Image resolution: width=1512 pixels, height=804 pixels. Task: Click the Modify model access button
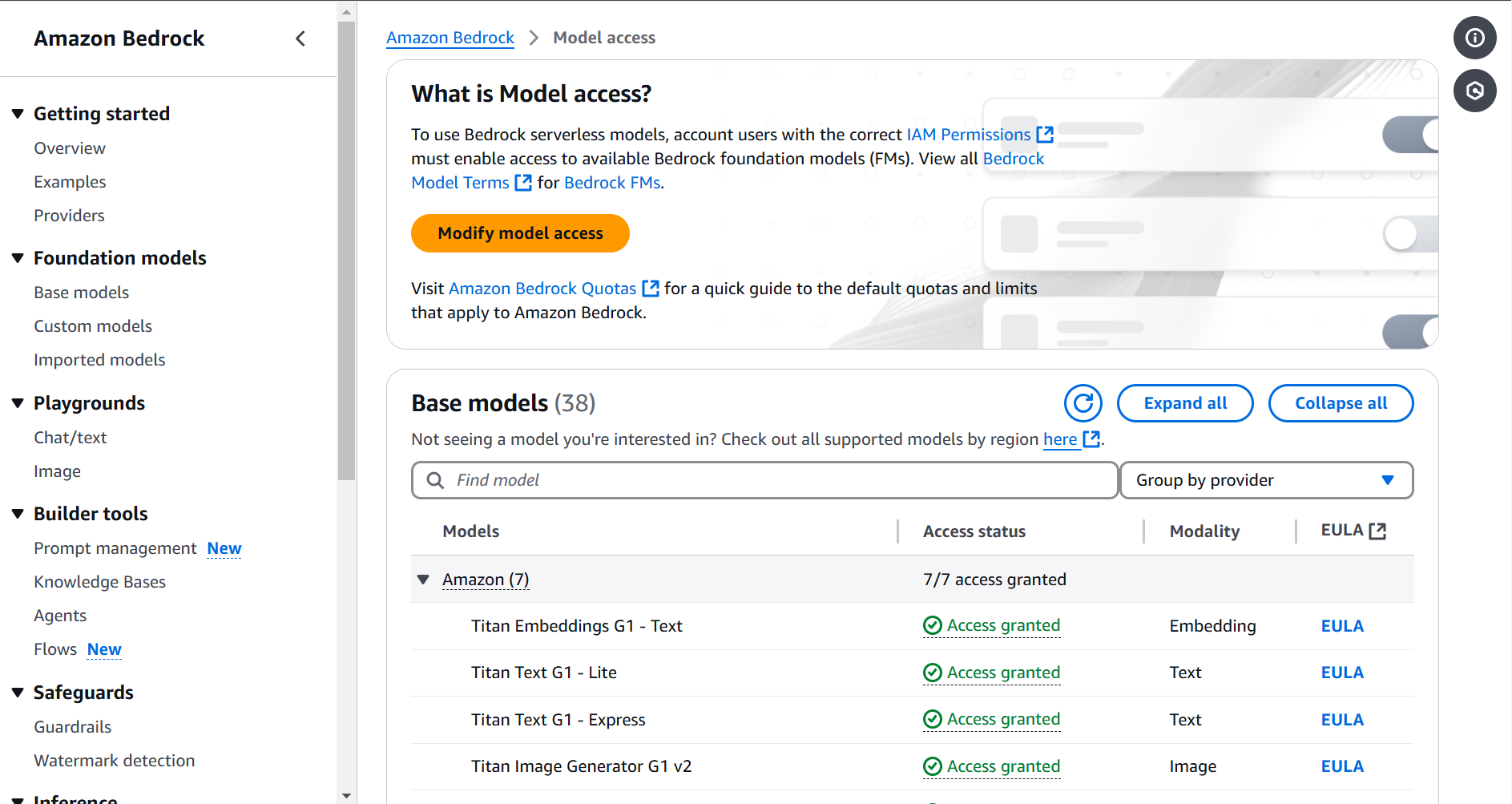[520, 233]
